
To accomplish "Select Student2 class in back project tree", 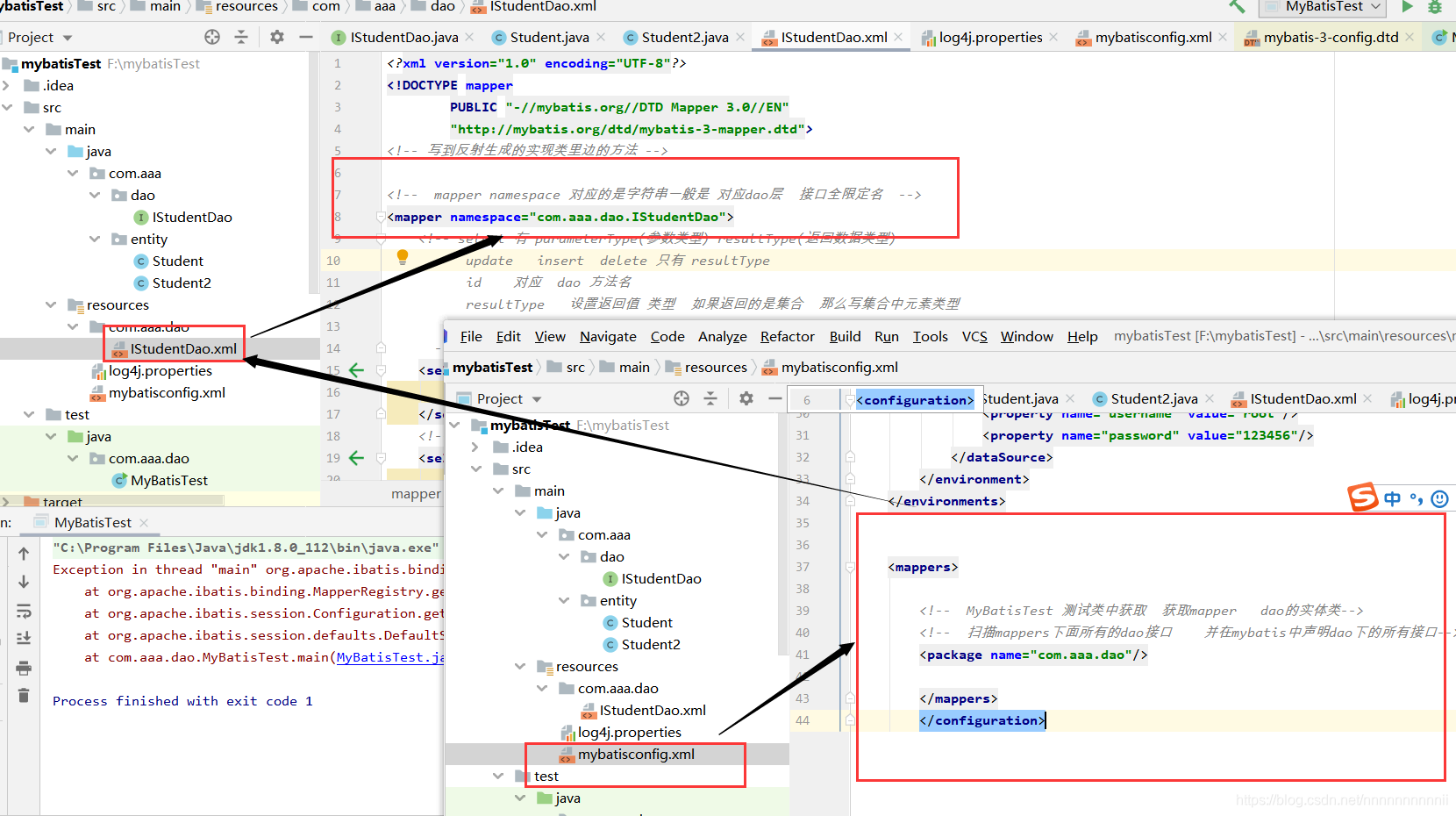I will tap(181, 283).
